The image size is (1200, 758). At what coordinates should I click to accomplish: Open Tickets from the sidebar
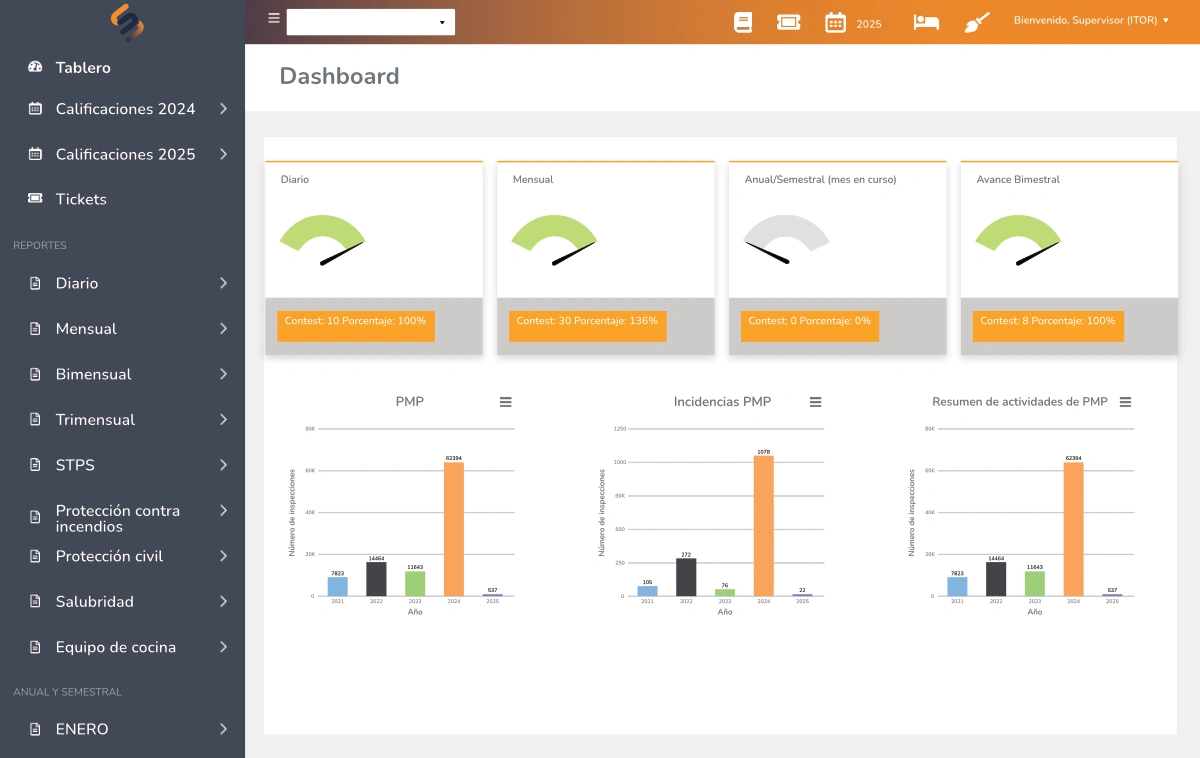pos(81,199)
